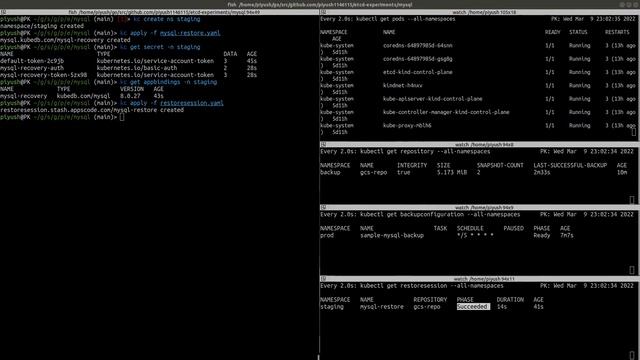Click the kube-apiserver-kind-control-plane pod name

click(x=433, y=99)
